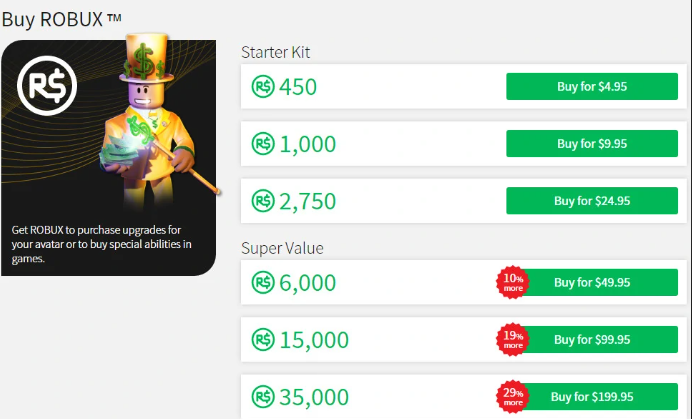Click the 19% more red badge
Image resolution: width=692 pixels, height=419 pixels.
pyautogui.click(x=512, y=340)
